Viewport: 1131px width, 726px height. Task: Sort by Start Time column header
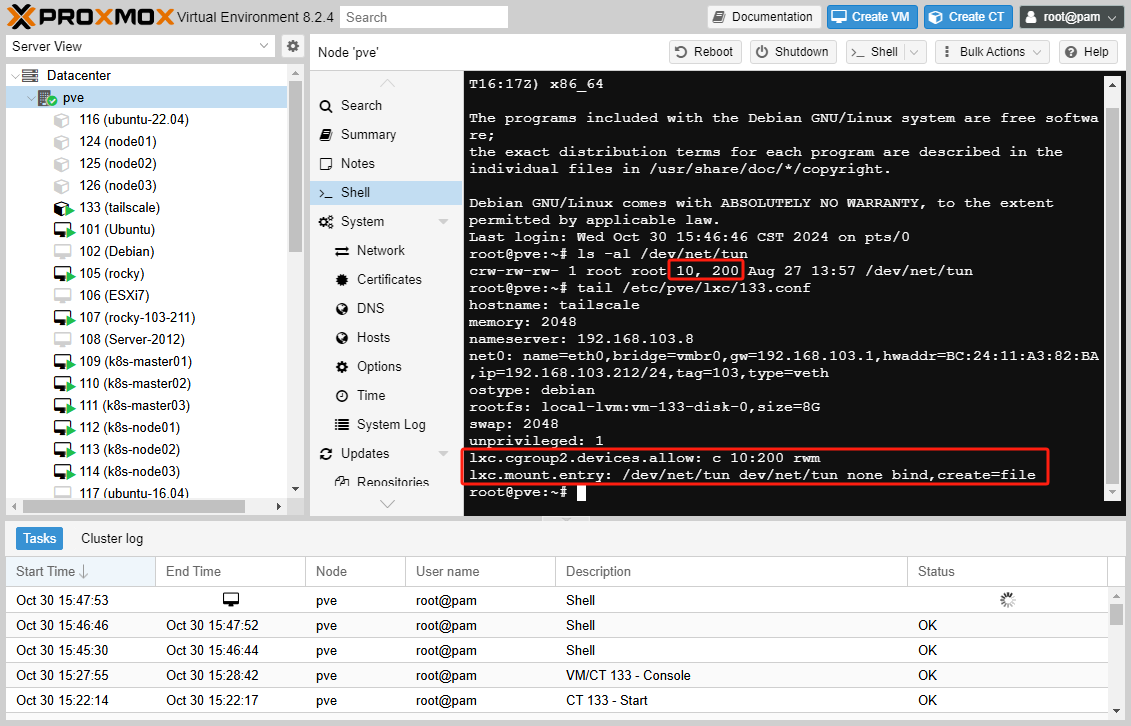[81, 572]
